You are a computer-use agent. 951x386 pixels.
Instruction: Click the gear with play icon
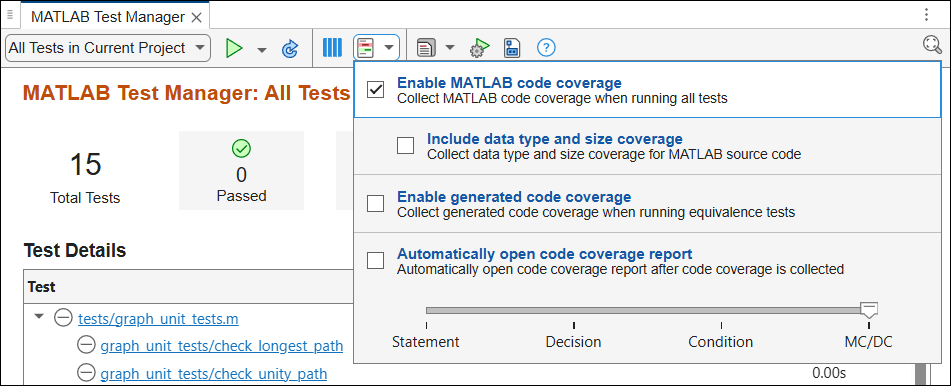(479, 48)
